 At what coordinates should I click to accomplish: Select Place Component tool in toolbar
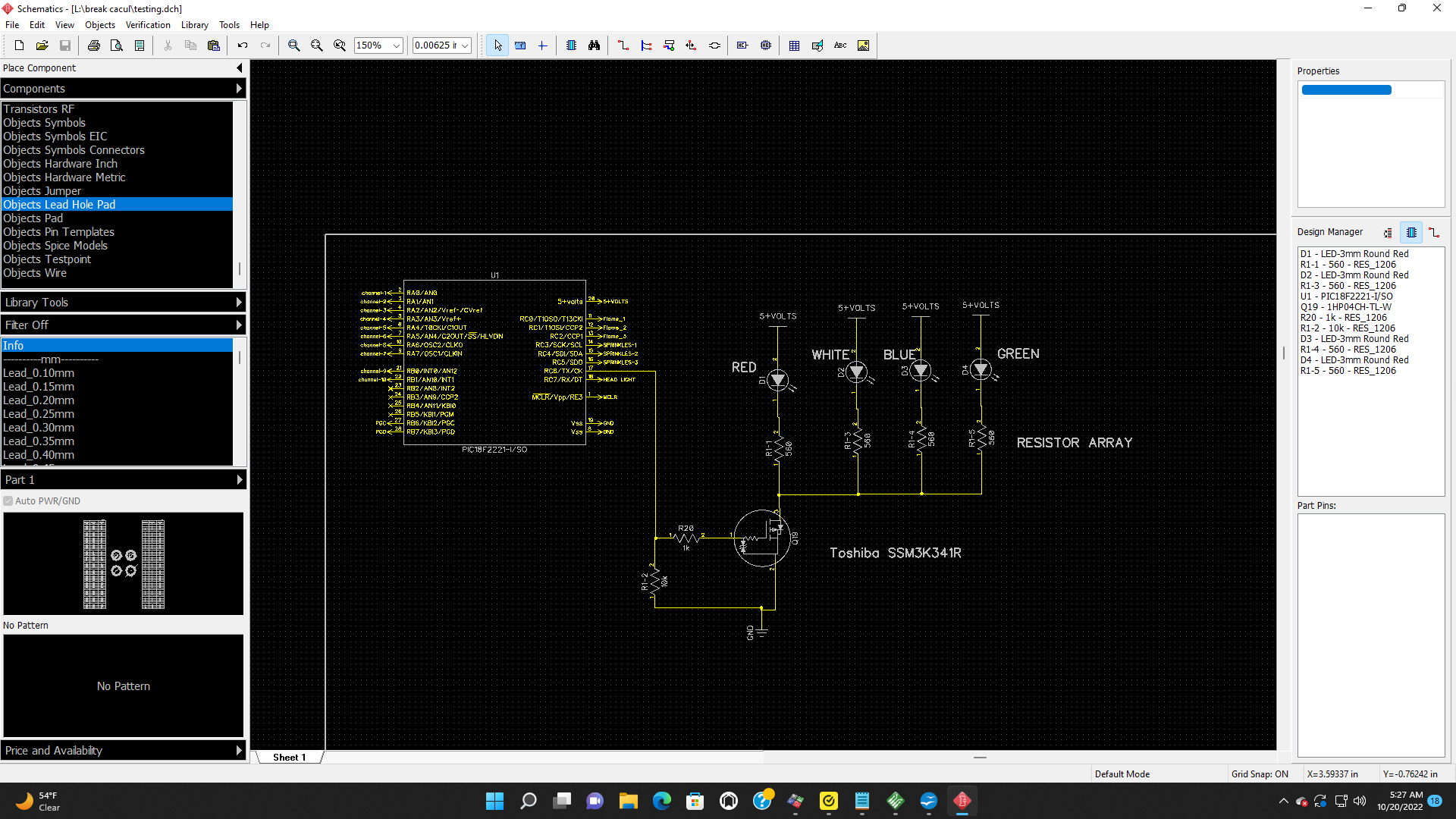coord(571,45)
